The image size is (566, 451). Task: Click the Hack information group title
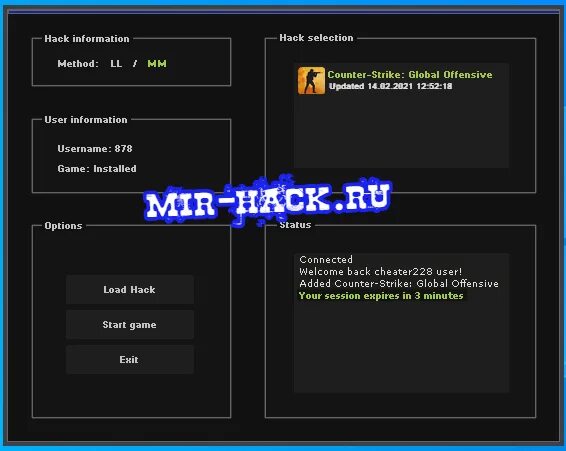click(87, 39)
